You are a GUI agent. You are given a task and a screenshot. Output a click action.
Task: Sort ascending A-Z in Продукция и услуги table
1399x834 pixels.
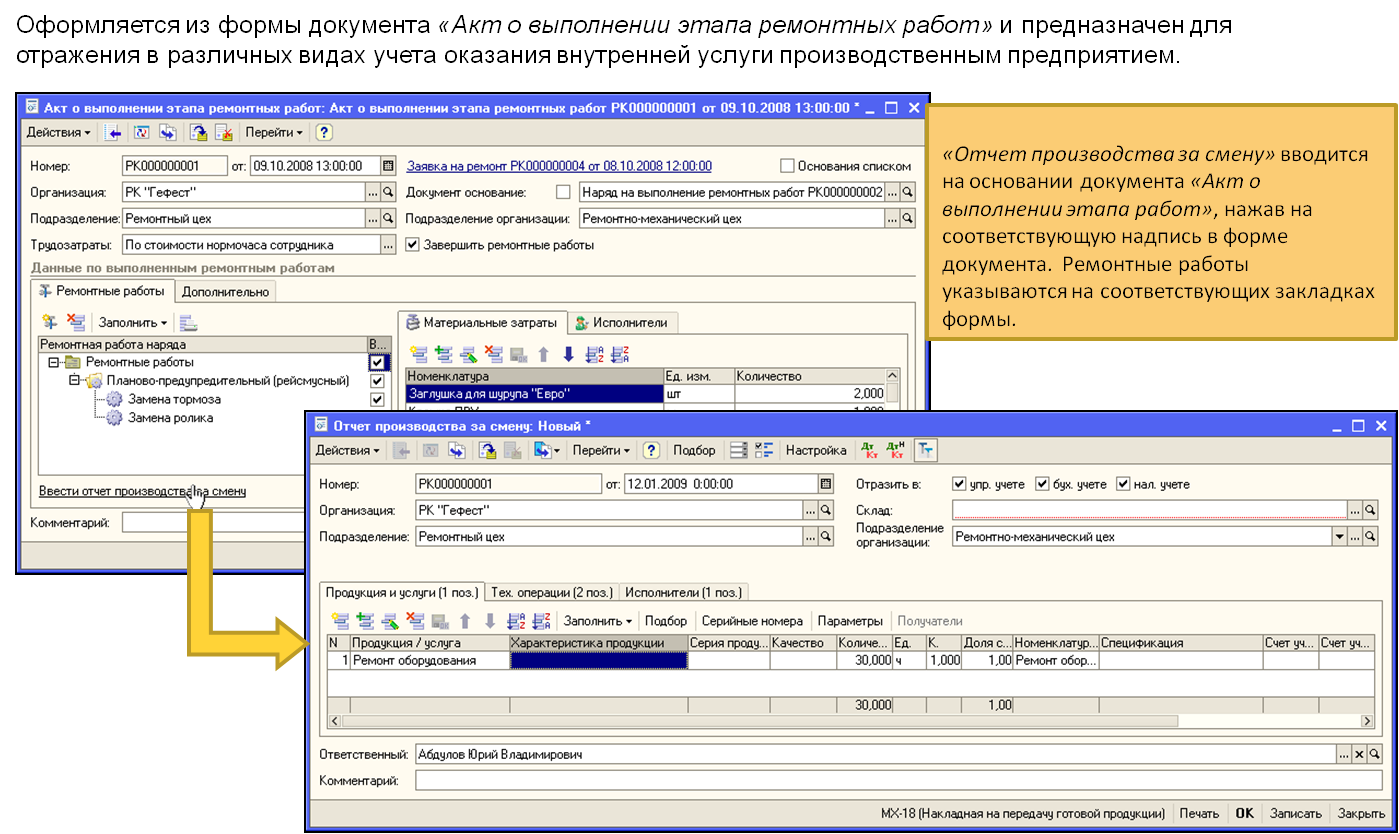[x=516, y=621]
